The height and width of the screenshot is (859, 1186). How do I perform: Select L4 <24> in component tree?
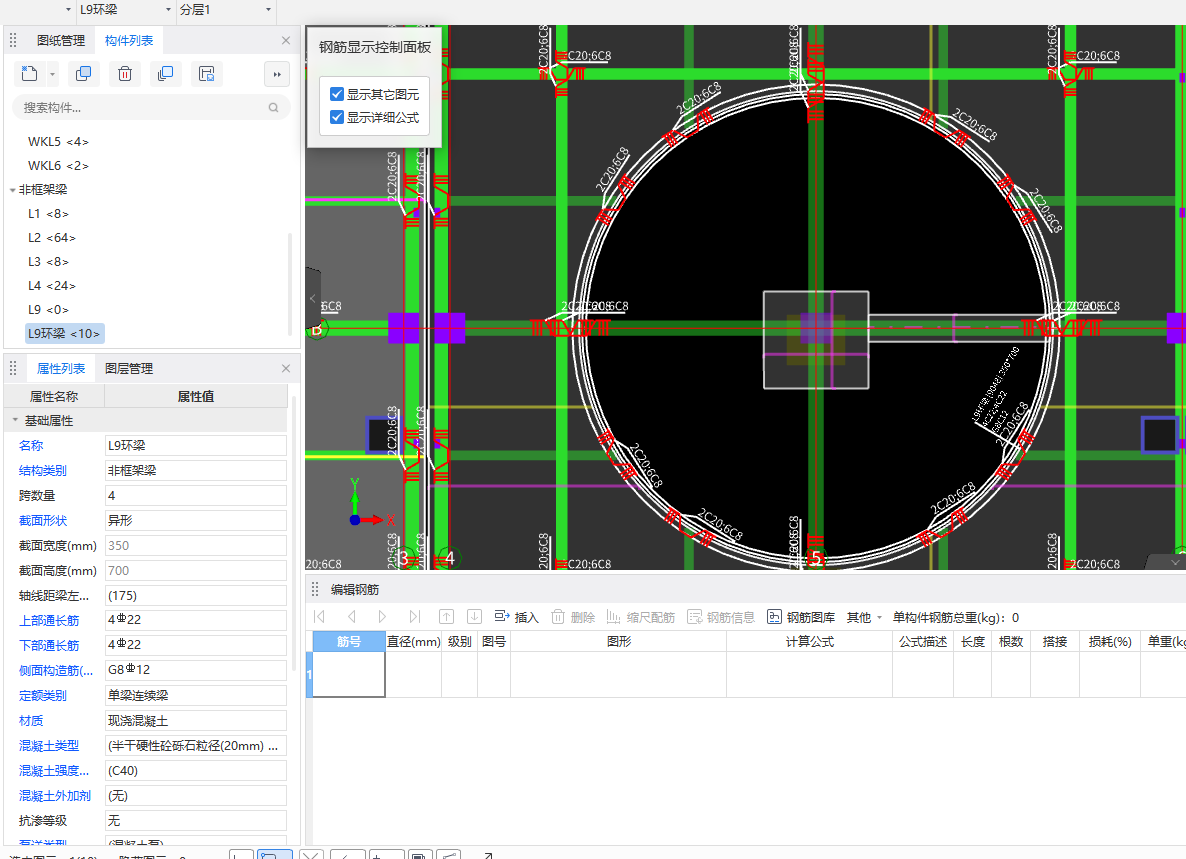click(x=51, y=286)
